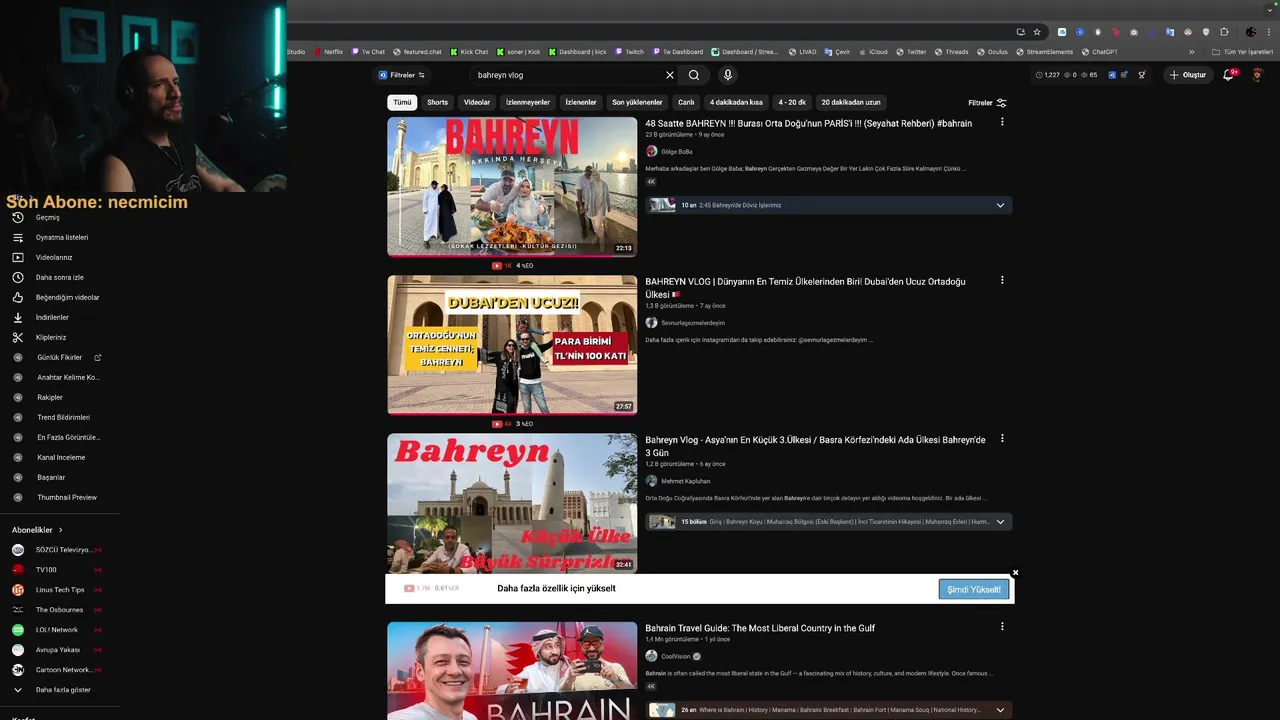
Task: Open Günlük Fikirler external link
Action: tap(60, 357)
